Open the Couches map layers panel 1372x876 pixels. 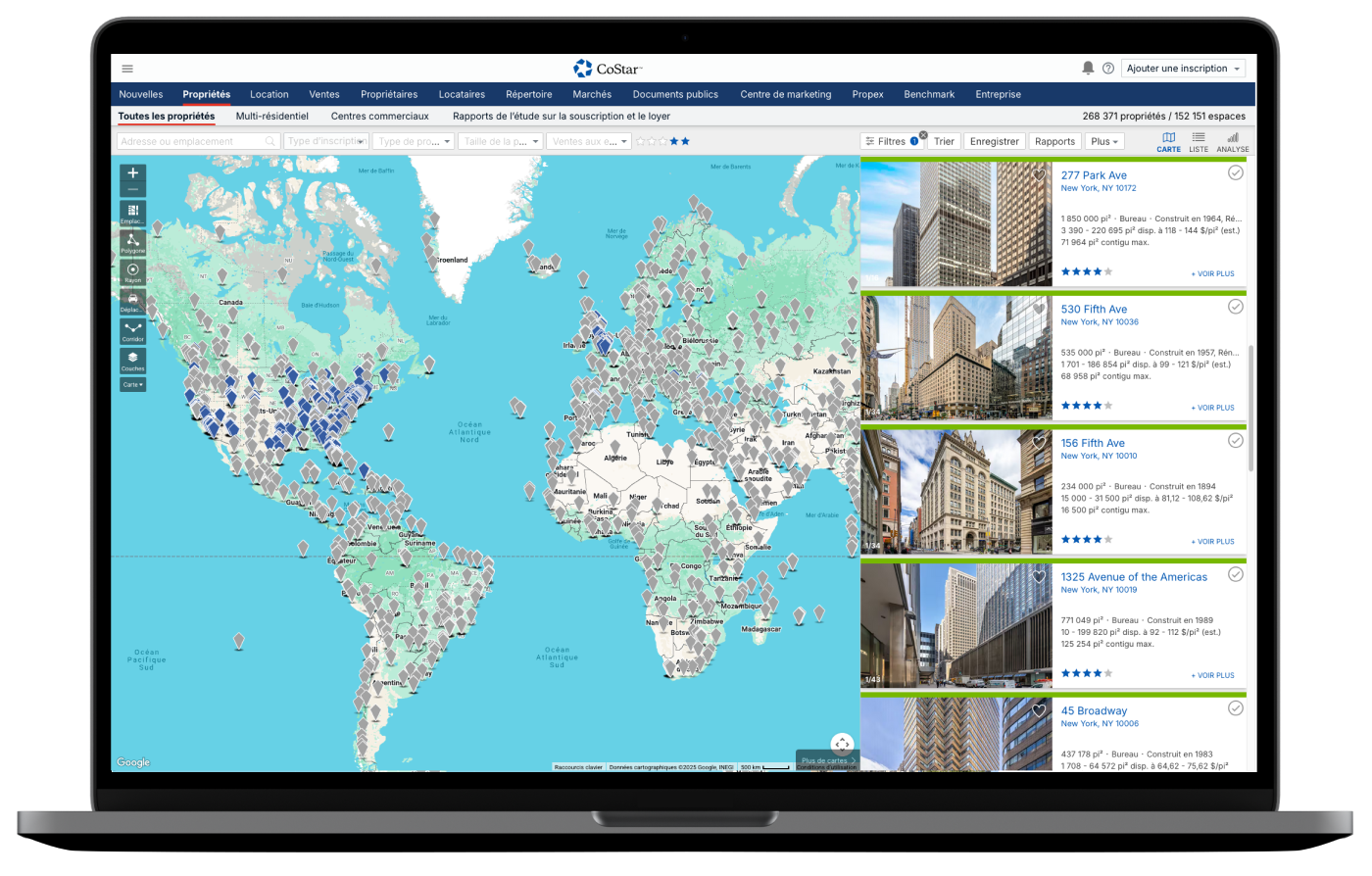(x=132, y=360)
